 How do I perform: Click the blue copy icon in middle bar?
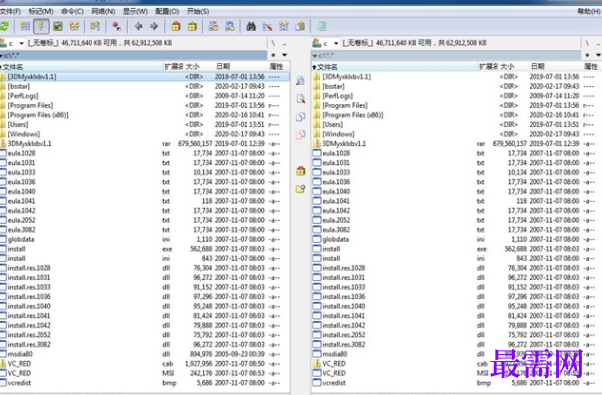(x=300, y=117)
